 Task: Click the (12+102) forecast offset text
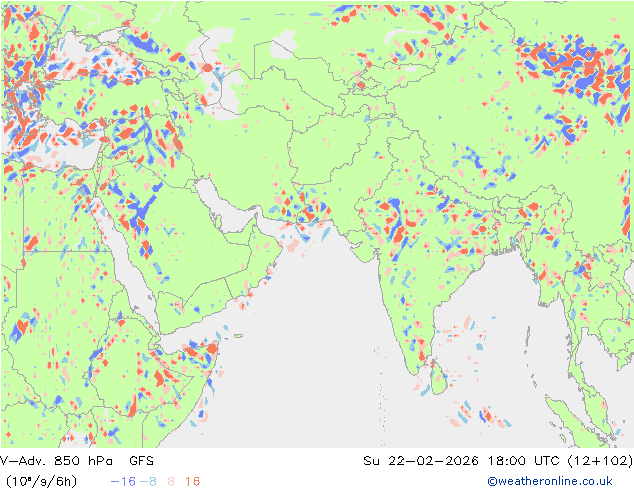point(600,460)
